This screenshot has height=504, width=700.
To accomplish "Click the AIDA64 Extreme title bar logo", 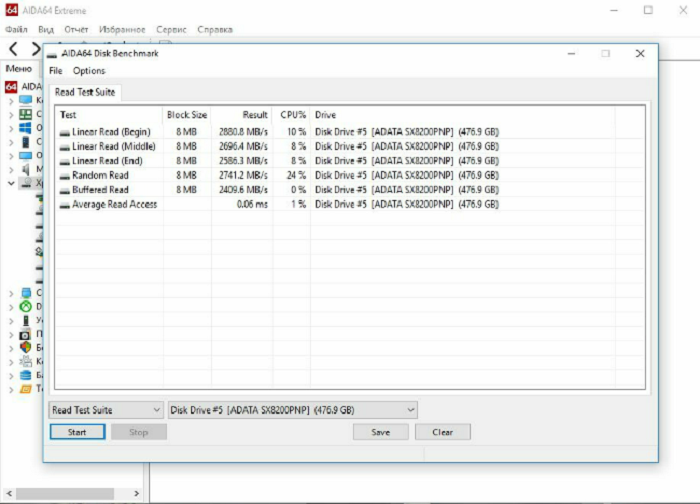I will coord(12,10).
